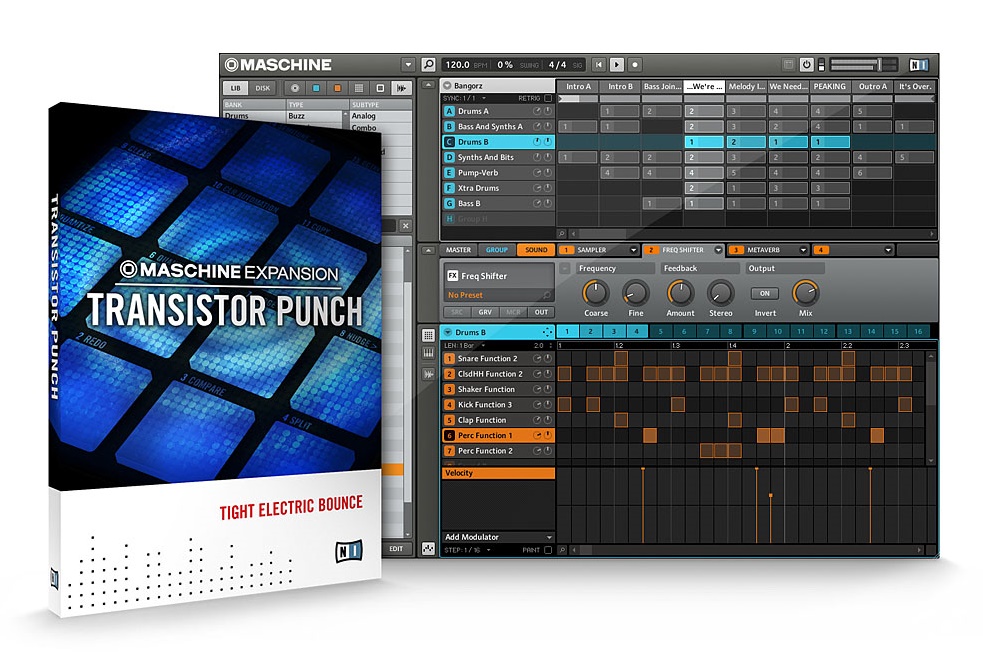The width and height of the screenshot is (983, 667).
Task: Select the Intro A scene
Action: click(578, 87)
